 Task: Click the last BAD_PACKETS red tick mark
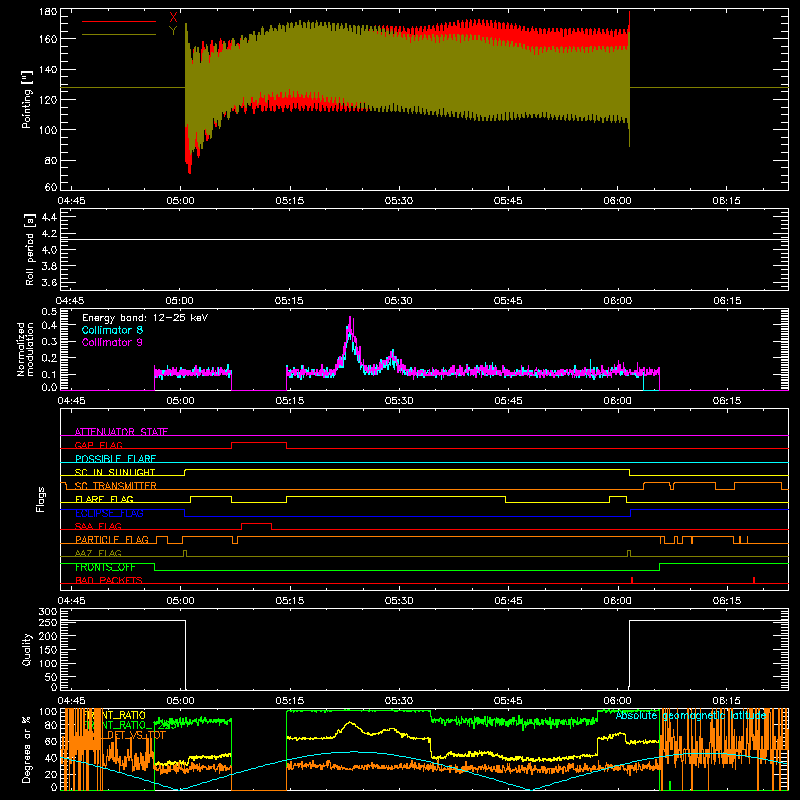point(754,580)
